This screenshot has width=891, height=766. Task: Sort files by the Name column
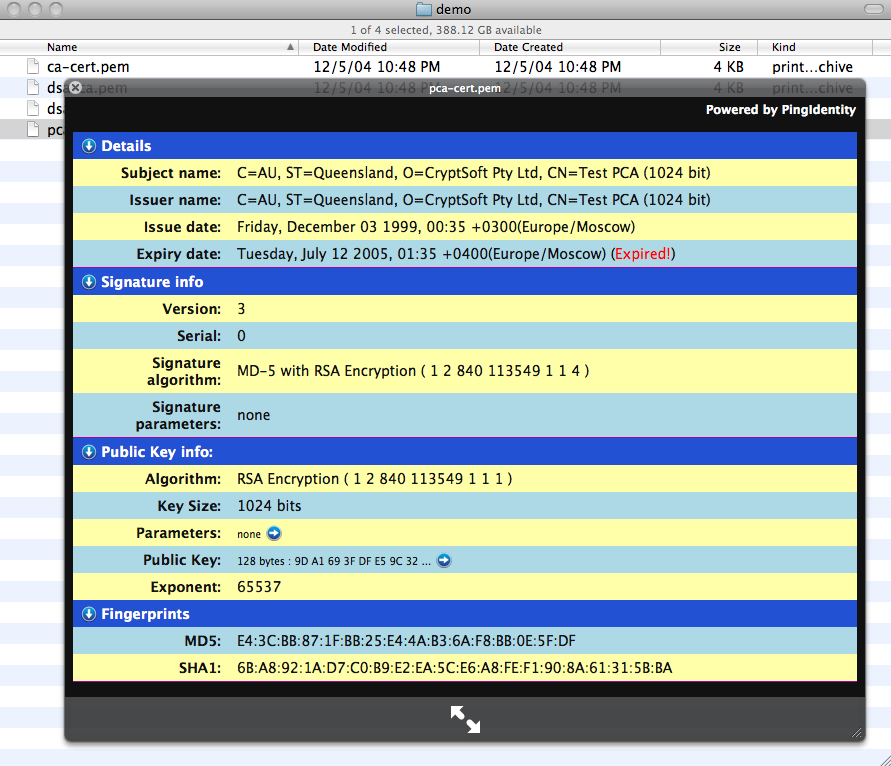point(148,47)
